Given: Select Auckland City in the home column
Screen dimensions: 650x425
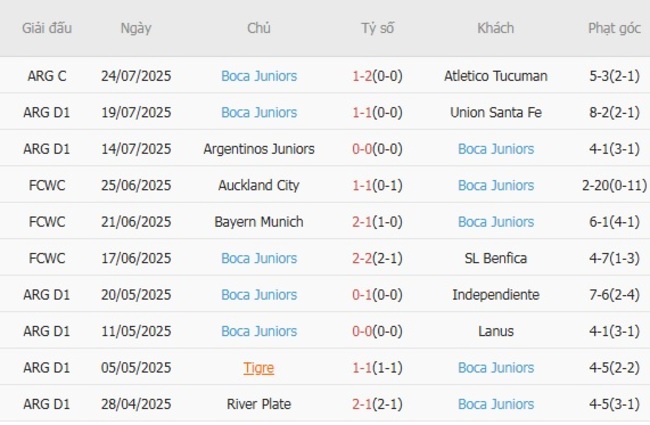Looking at the screenshot, I should pos(259,185).
